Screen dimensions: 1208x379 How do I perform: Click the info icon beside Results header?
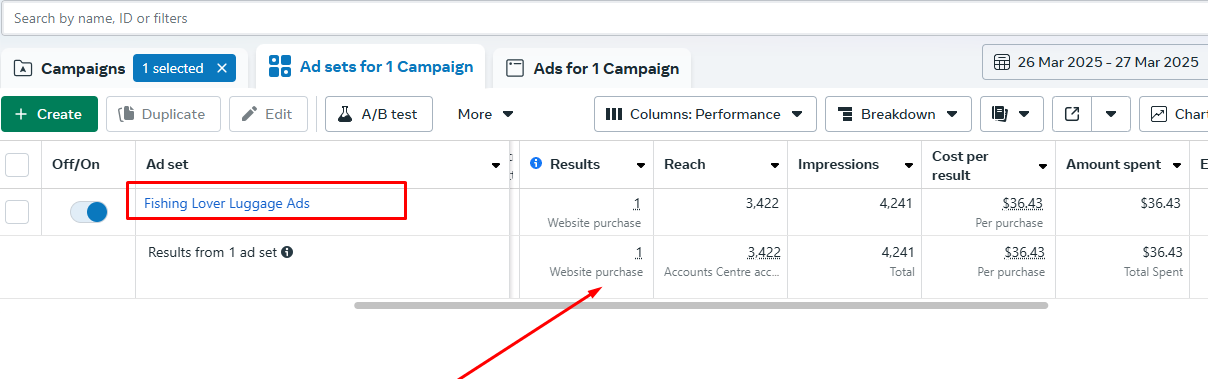click(536, 164)
